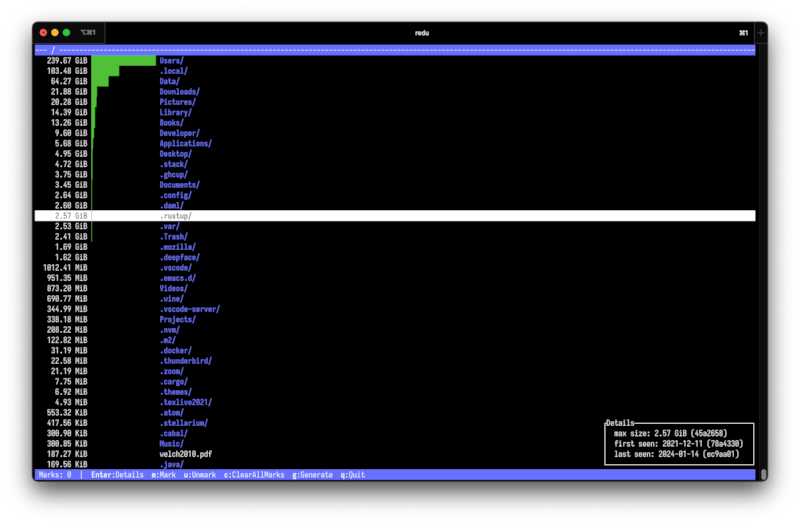Select the .nvm/ directory entry

coord(169,330)
